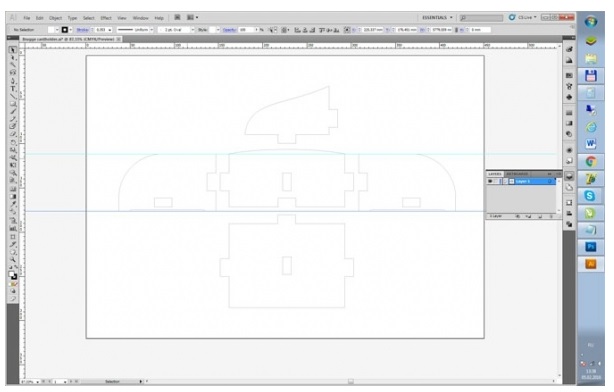
Task: Open Skype from the Windows taskbar
Action: pos(591,195)
